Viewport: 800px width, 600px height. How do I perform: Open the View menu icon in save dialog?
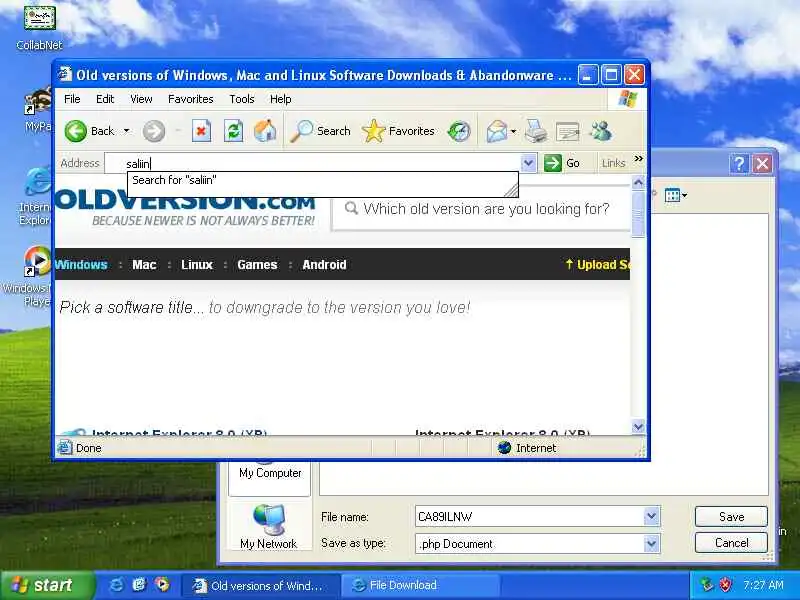676,195
